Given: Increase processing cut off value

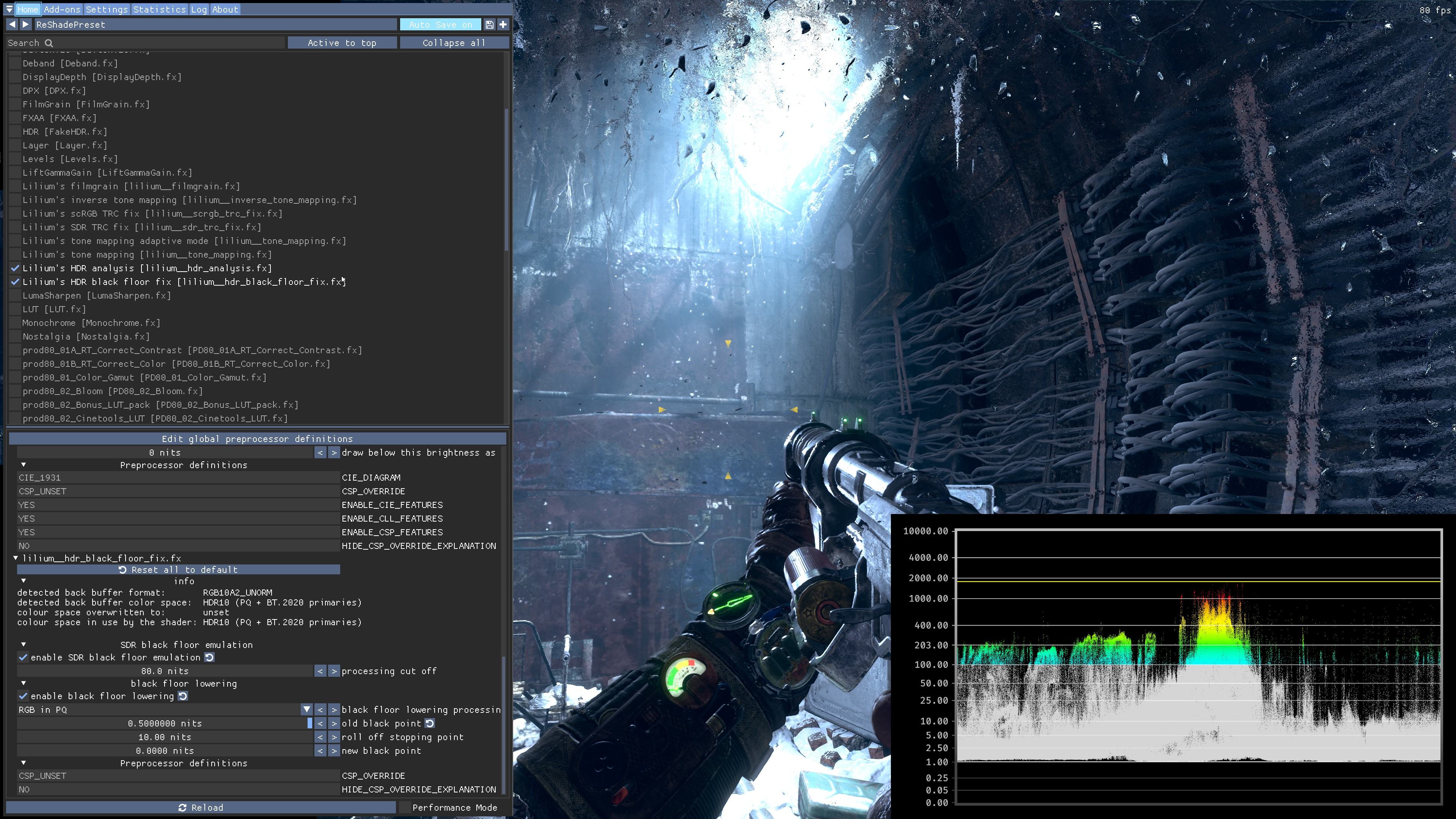Looking at the screenshot, I should [x=334, y=671].
